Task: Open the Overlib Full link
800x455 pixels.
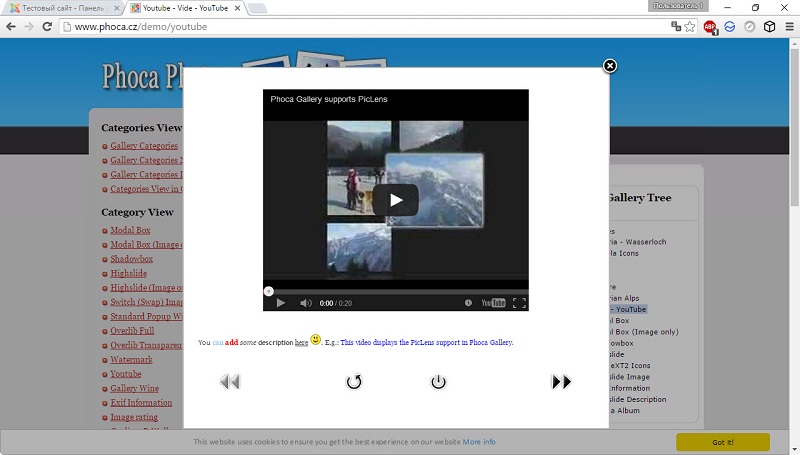Action: (132, 331)
